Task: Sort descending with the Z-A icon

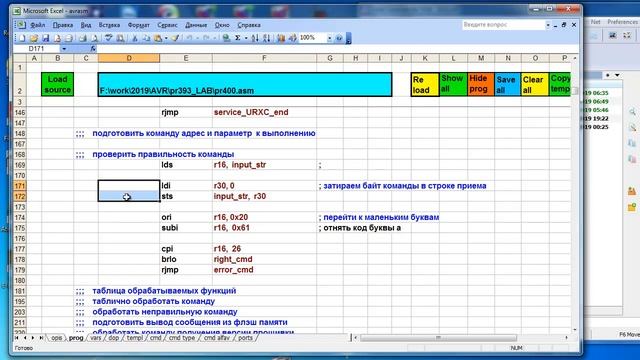Action: click(x=267, y=38)
